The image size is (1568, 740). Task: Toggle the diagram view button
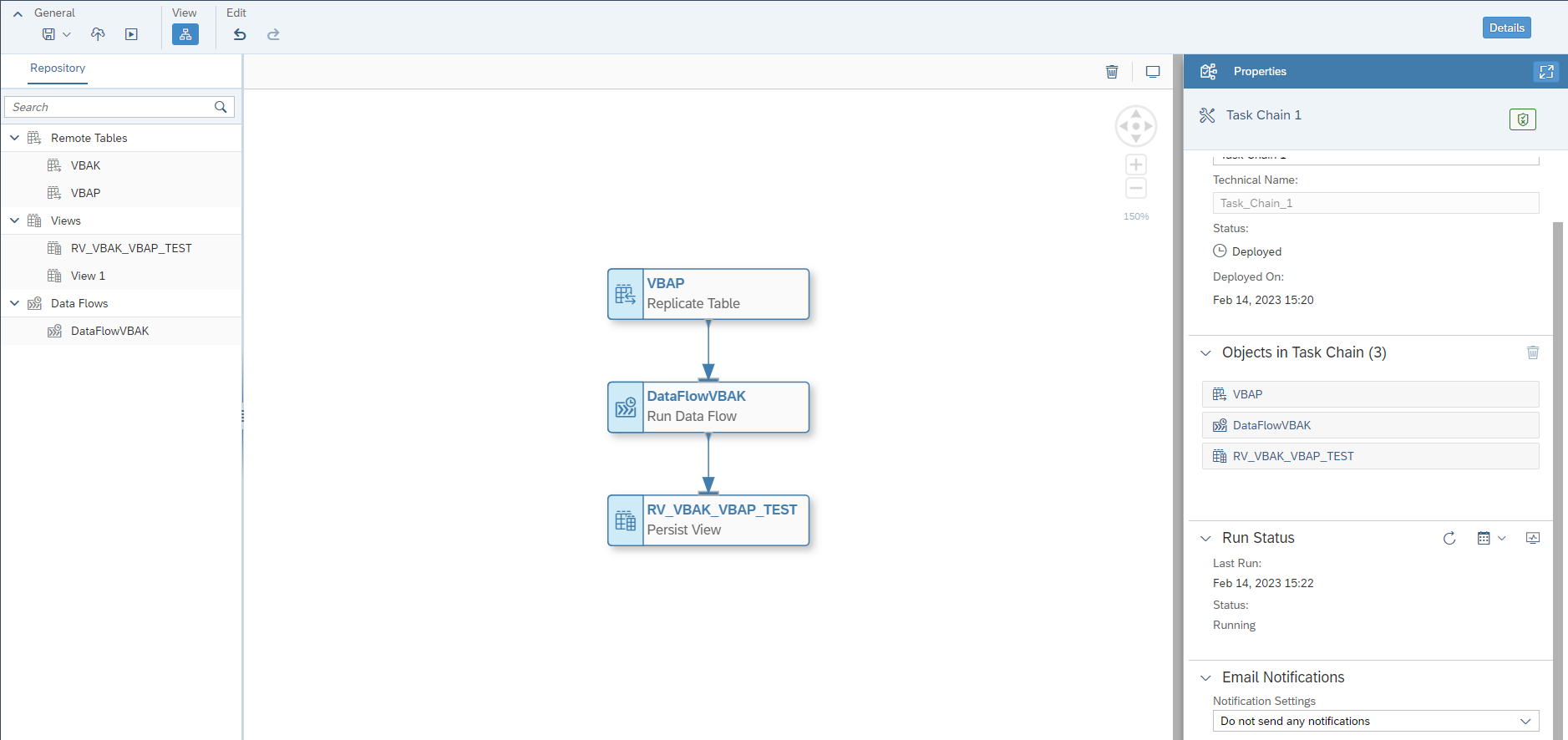(x=185, y=34)
